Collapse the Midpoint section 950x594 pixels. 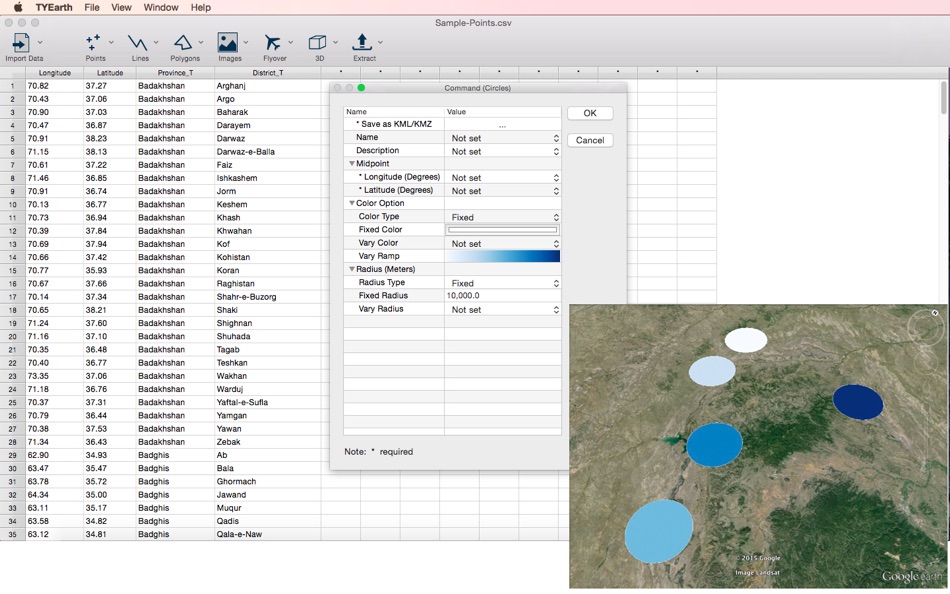pos(352,164)
